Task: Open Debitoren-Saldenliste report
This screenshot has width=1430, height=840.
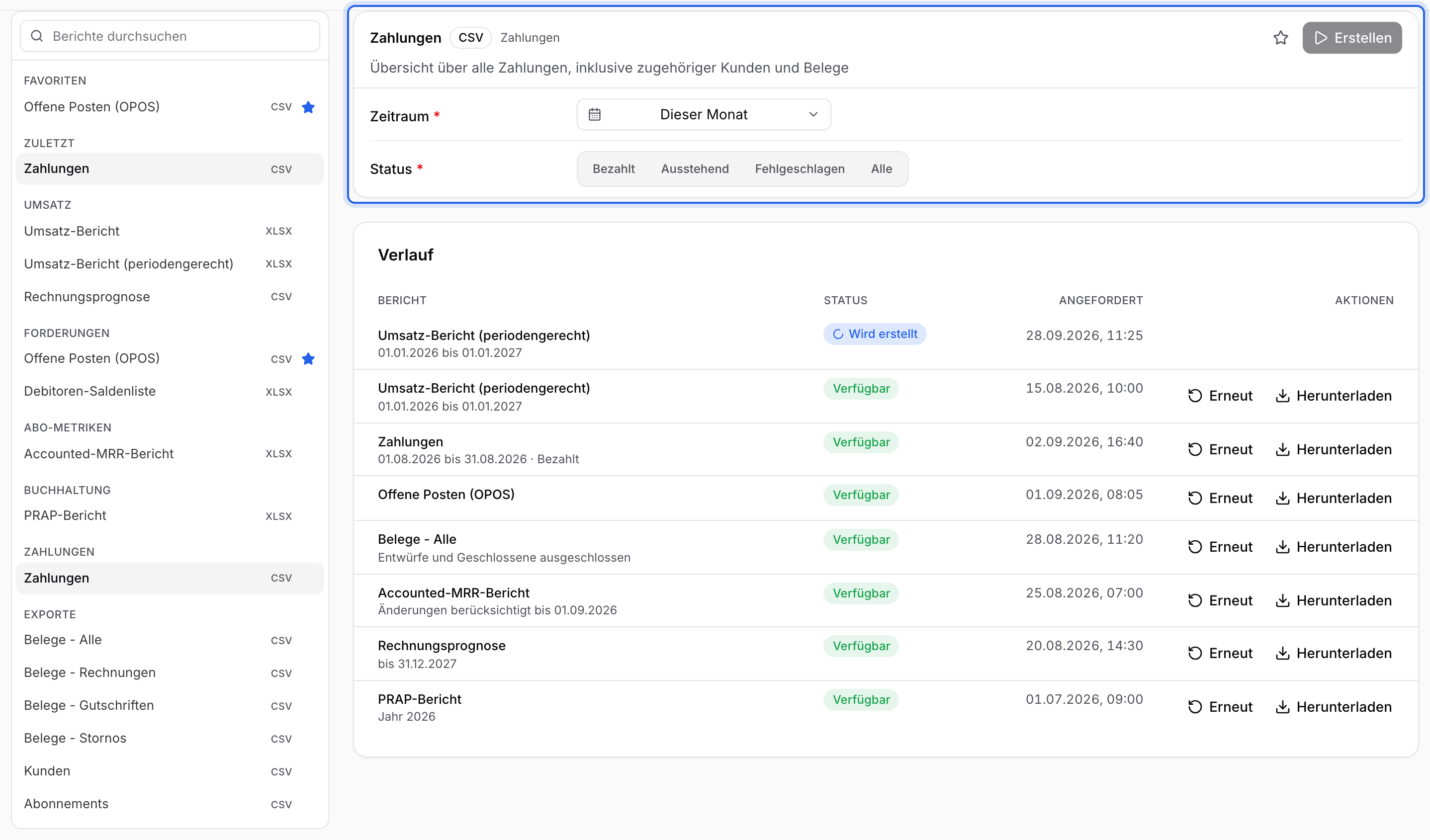Action: coord(170,392)
